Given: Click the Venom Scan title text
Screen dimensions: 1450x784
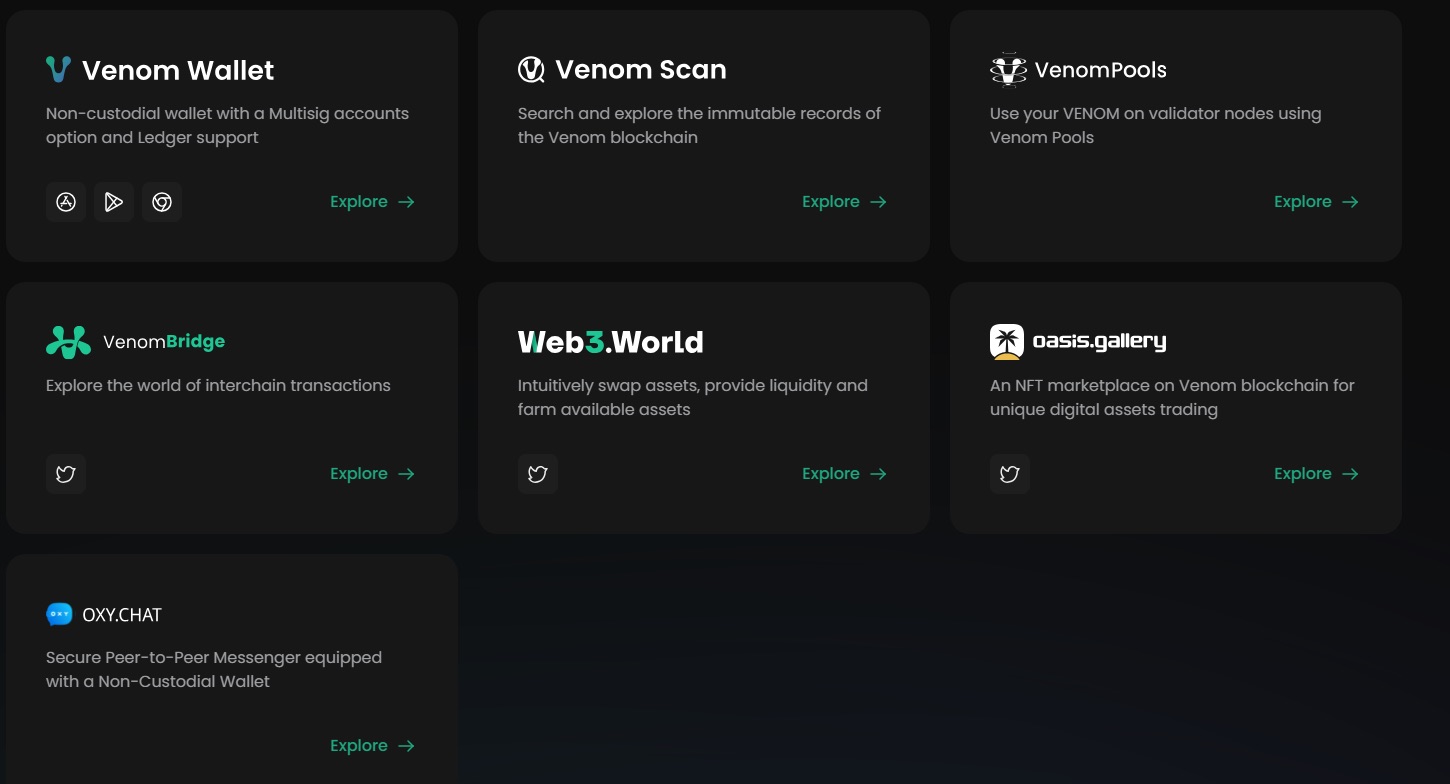Looking at the screenshot, I should point(641,70).
